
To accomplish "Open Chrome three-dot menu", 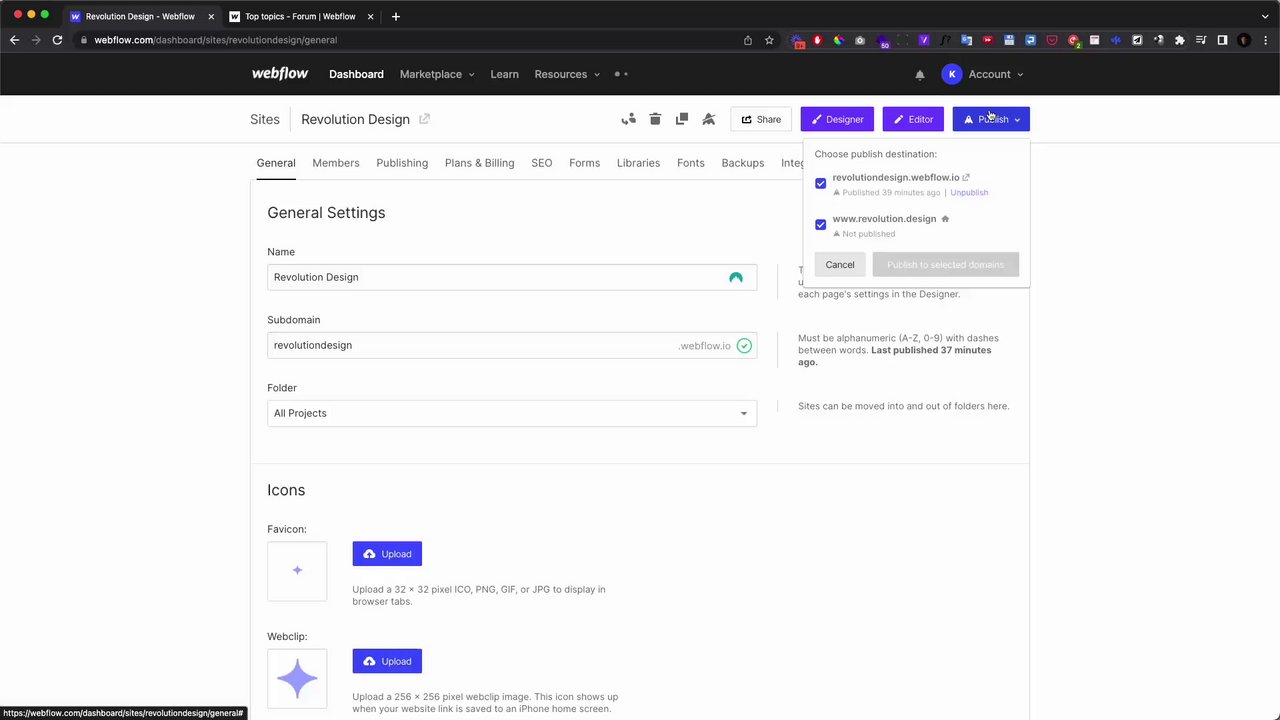I will [x=1265, y=40].
